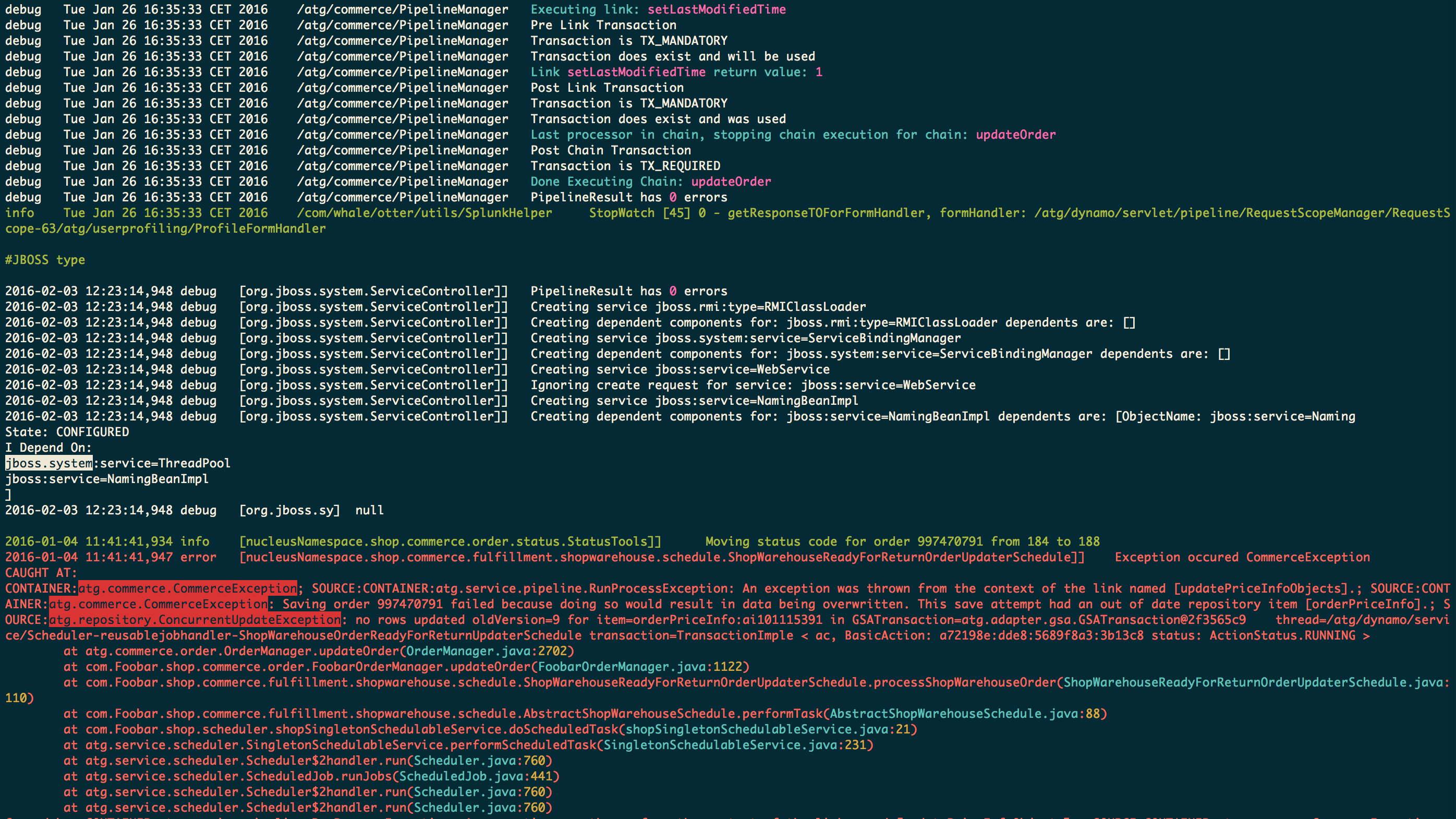Click jboss:service=NamingBeanImpl standalone line
Screen dimensions: 1456x819
[x=107, y=479]
